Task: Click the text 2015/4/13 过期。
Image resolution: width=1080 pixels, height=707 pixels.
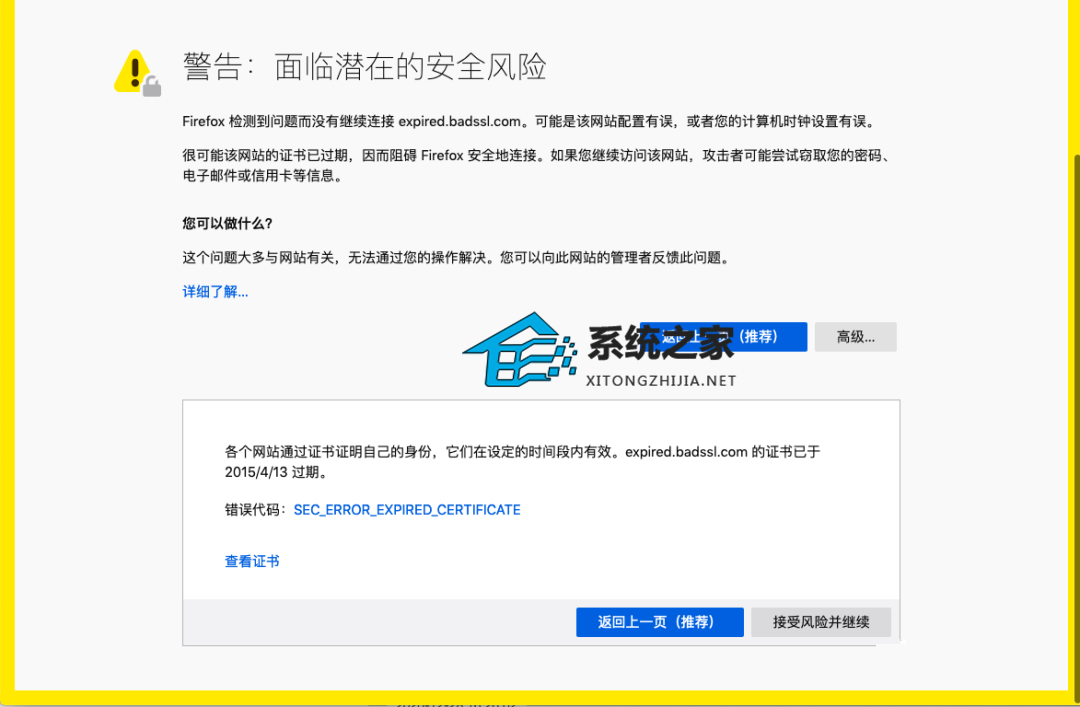Action: (x=276, y=472)
